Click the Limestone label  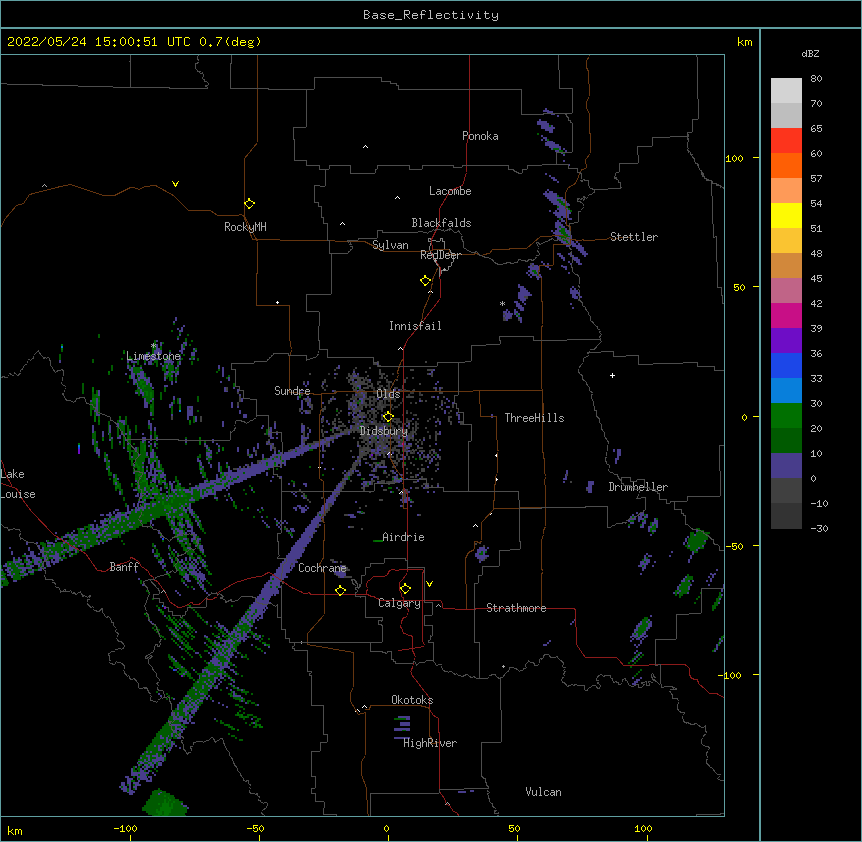pyautogui.click(x=153, y=356)
